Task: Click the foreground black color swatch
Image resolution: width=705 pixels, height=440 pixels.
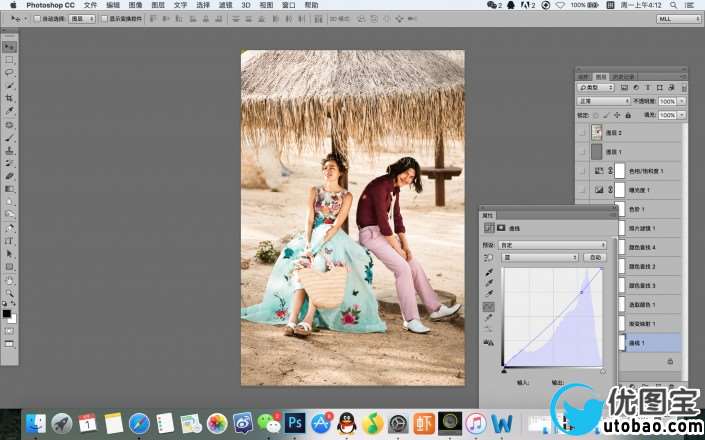Action: [x=8, y=313]
